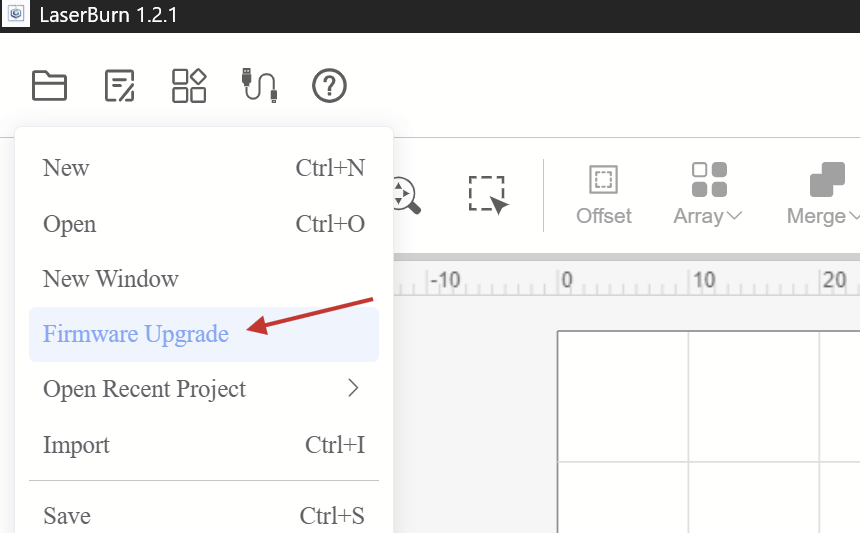Select Firmware Upgrade menu item
860x533 pixels.
pyautogui.click(x=136, y=334)
